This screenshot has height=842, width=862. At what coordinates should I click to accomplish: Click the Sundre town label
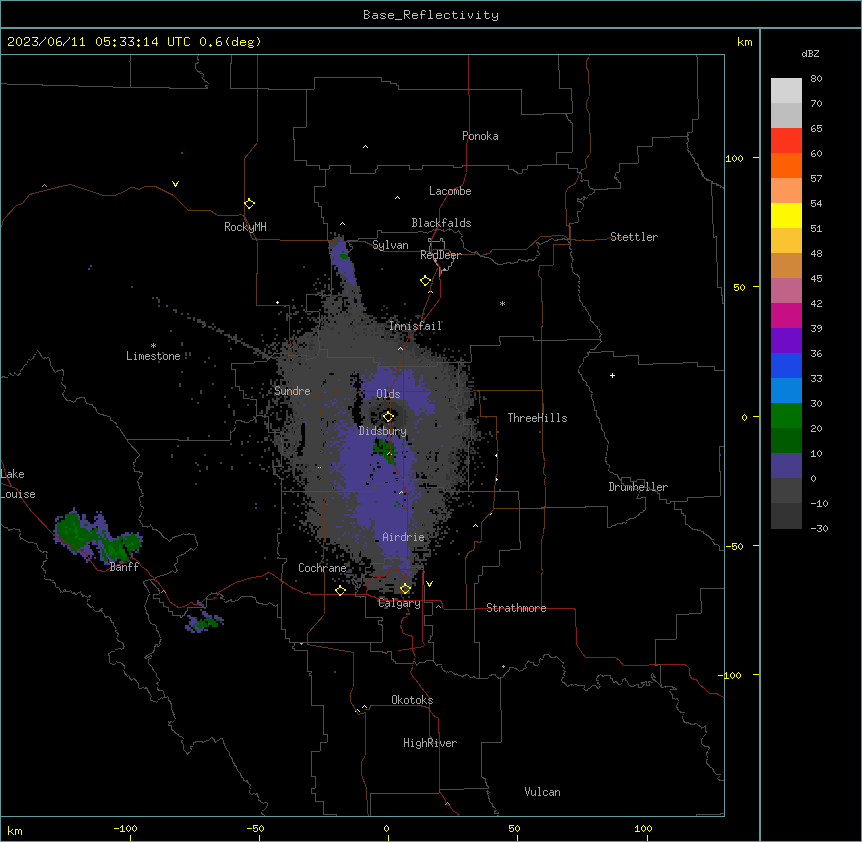[292, 391]
